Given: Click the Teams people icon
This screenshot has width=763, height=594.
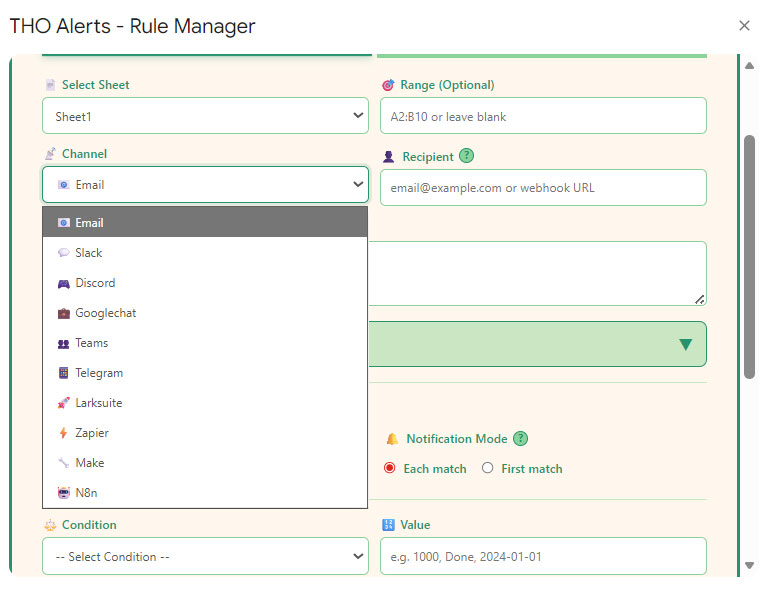Looking at the screenshot, I should 64,344.
